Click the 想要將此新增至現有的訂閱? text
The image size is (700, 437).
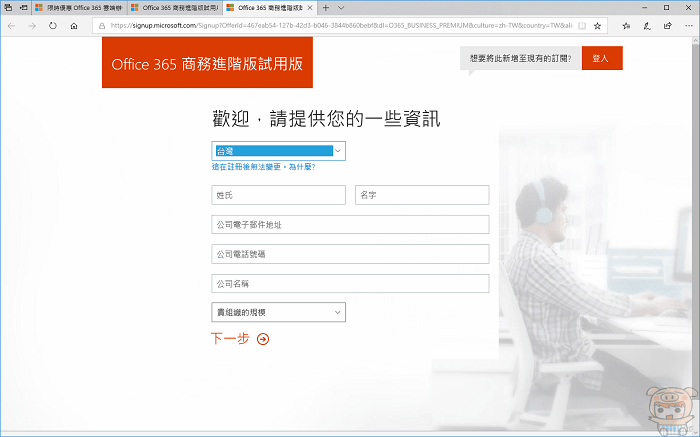point(521,58)
